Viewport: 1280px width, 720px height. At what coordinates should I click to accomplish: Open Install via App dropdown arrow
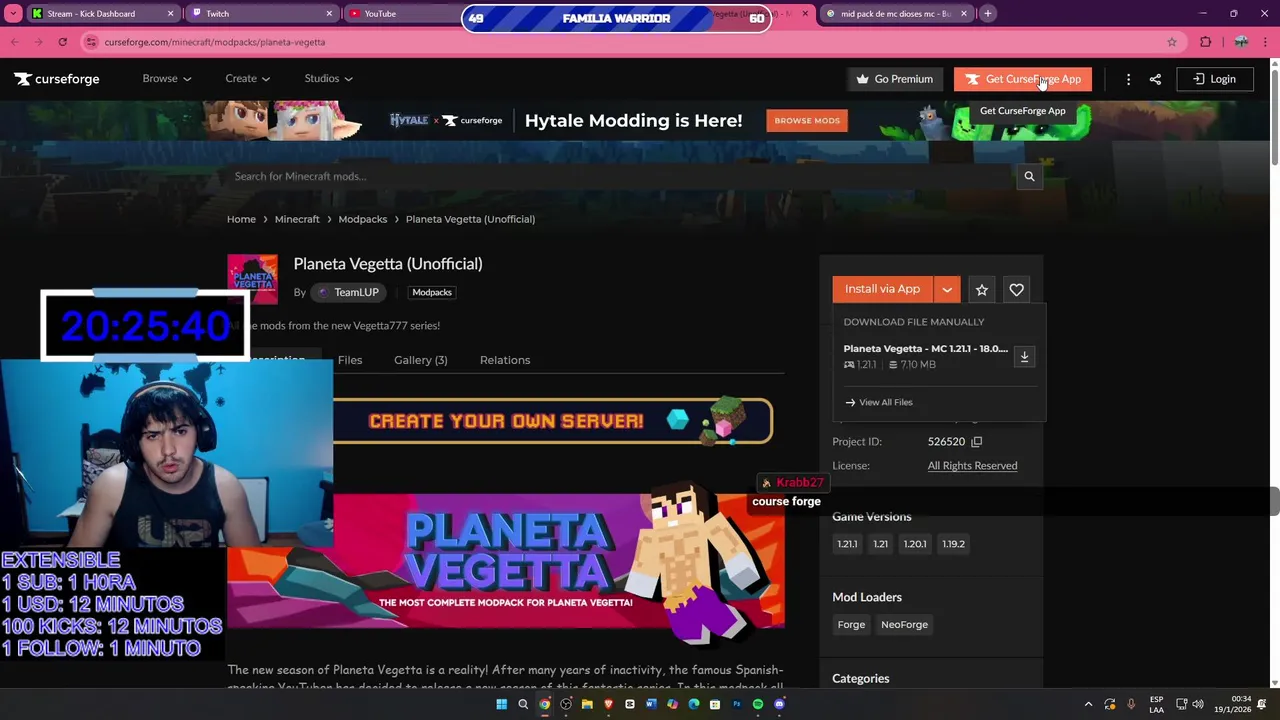pyautogui.click(x=946, y=289)
